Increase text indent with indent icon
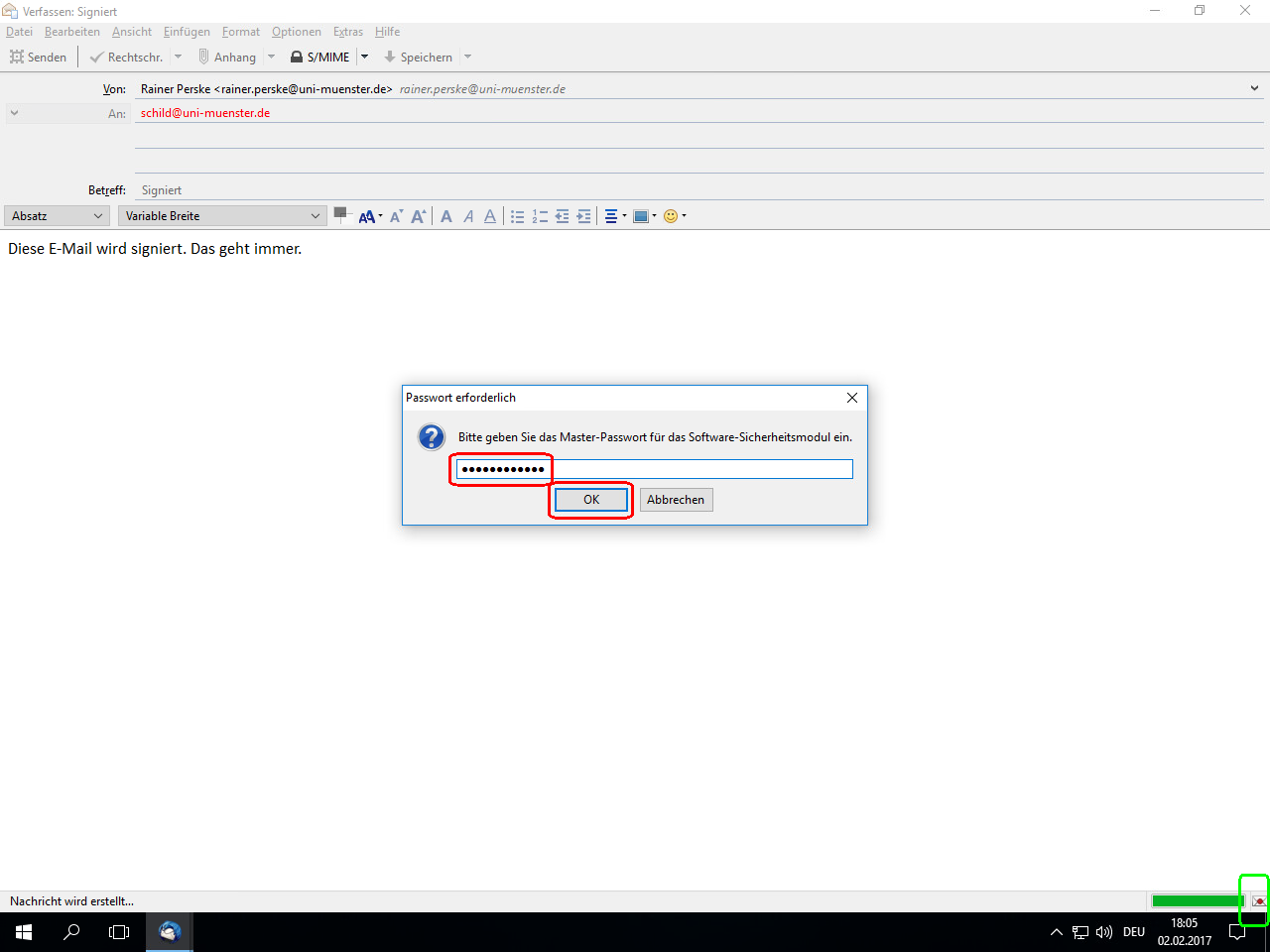The image size is (1270, 952). tap(583, 216)
